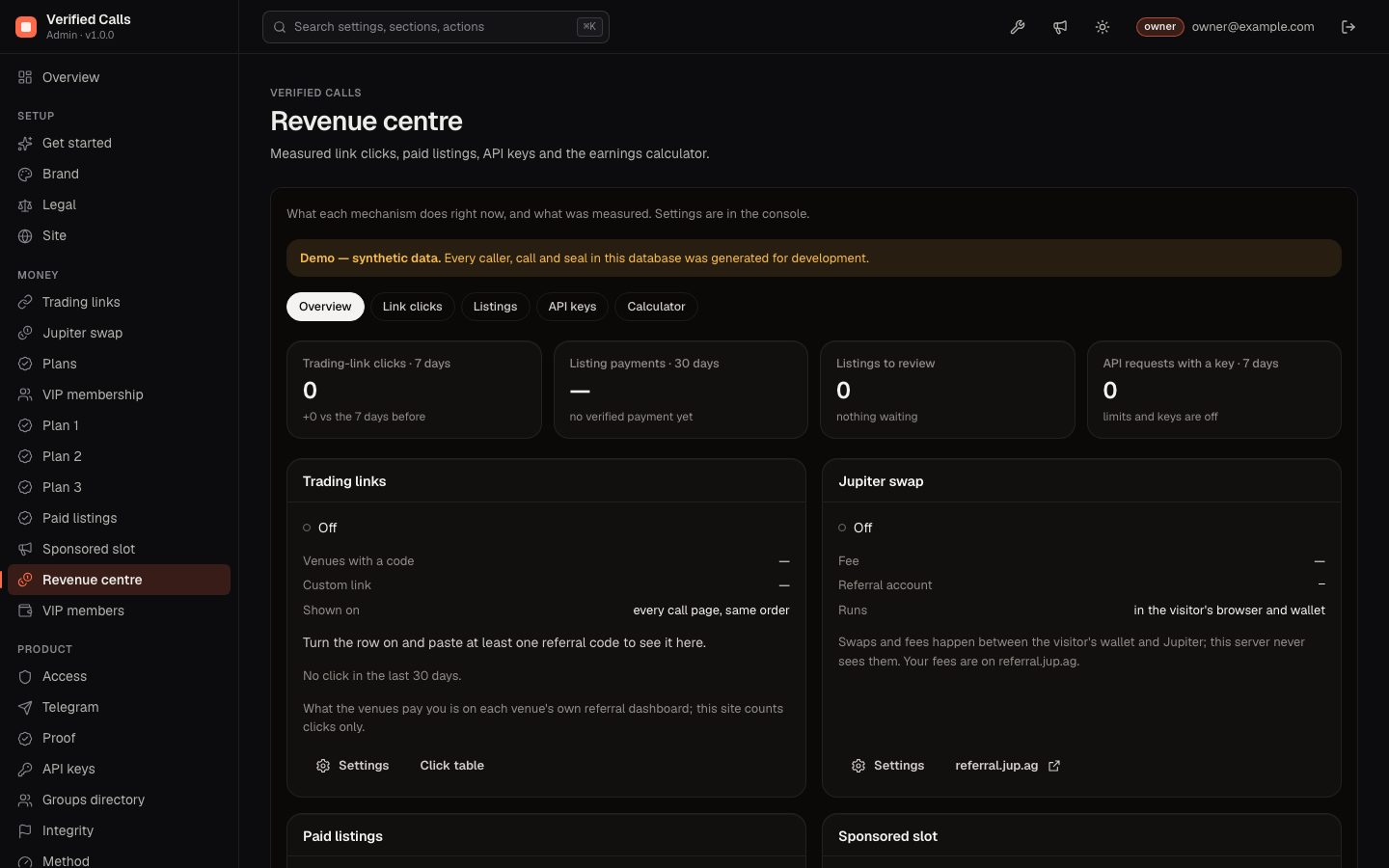Open the Legal sidebar item
This screenshot has height=868, width=1389.
[120, 204]
